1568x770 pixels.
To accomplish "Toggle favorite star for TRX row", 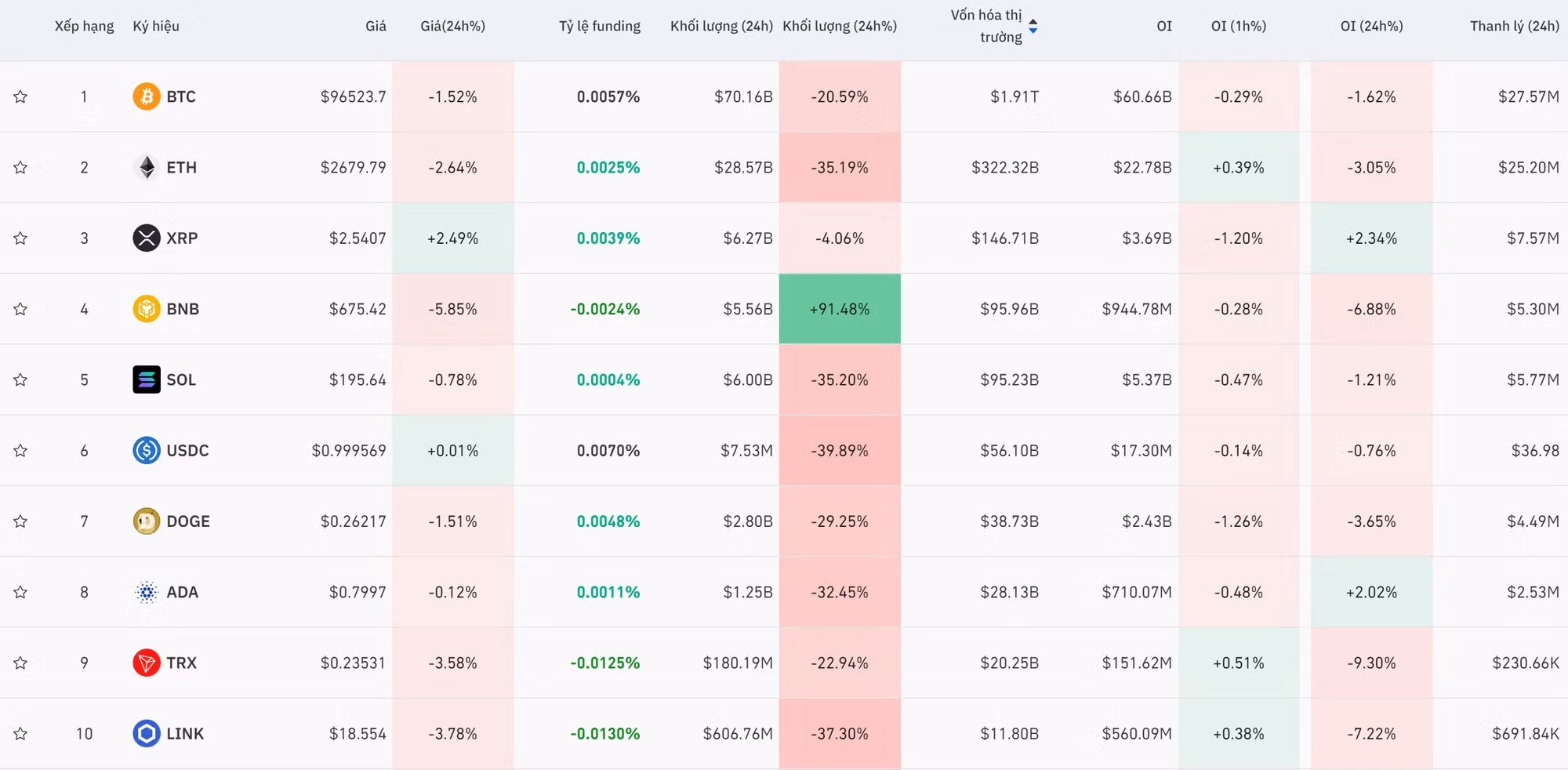I will pos(20,663).
